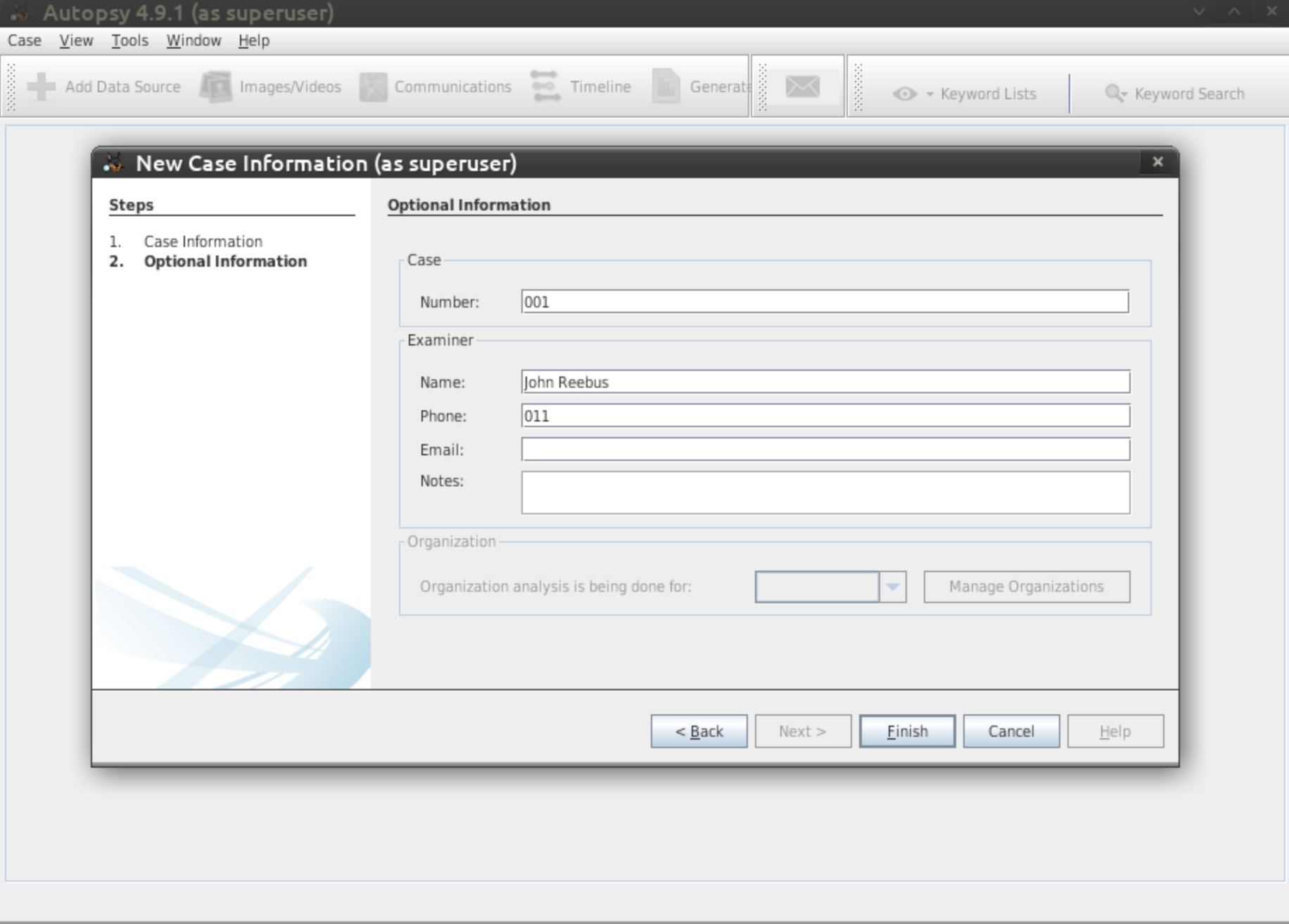Click the organization combo box field

coord(817,586)
